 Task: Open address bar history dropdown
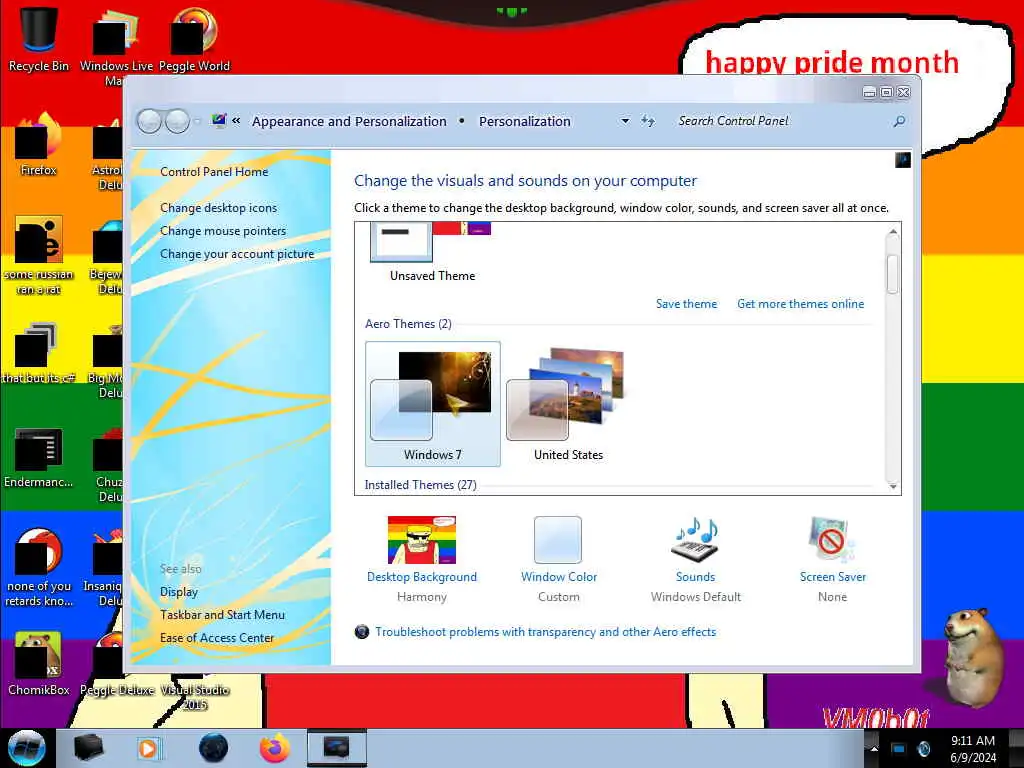(x=625, y=121)
